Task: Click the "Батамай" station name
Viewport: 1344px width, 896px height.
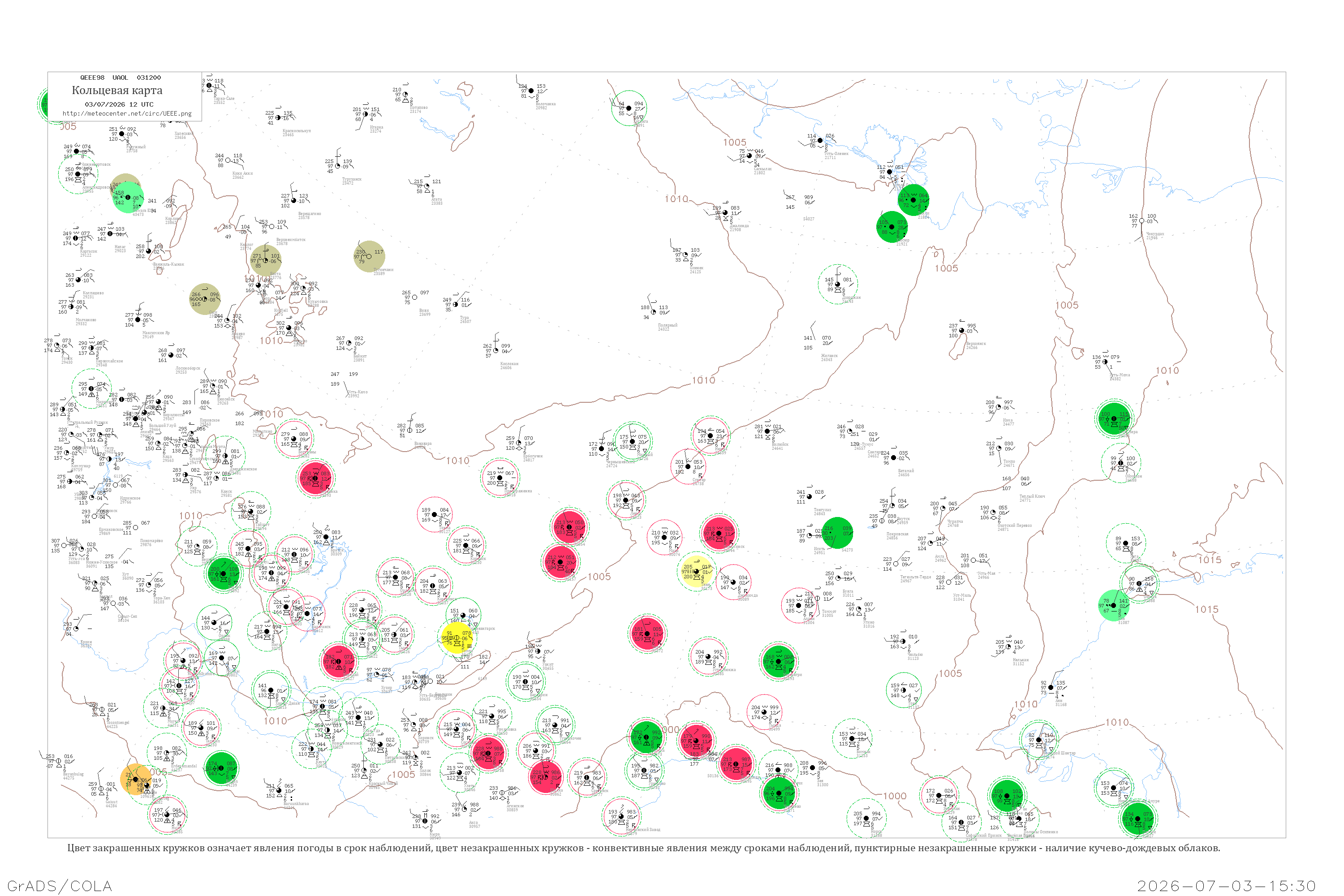Action: click(x=906, y=471)
